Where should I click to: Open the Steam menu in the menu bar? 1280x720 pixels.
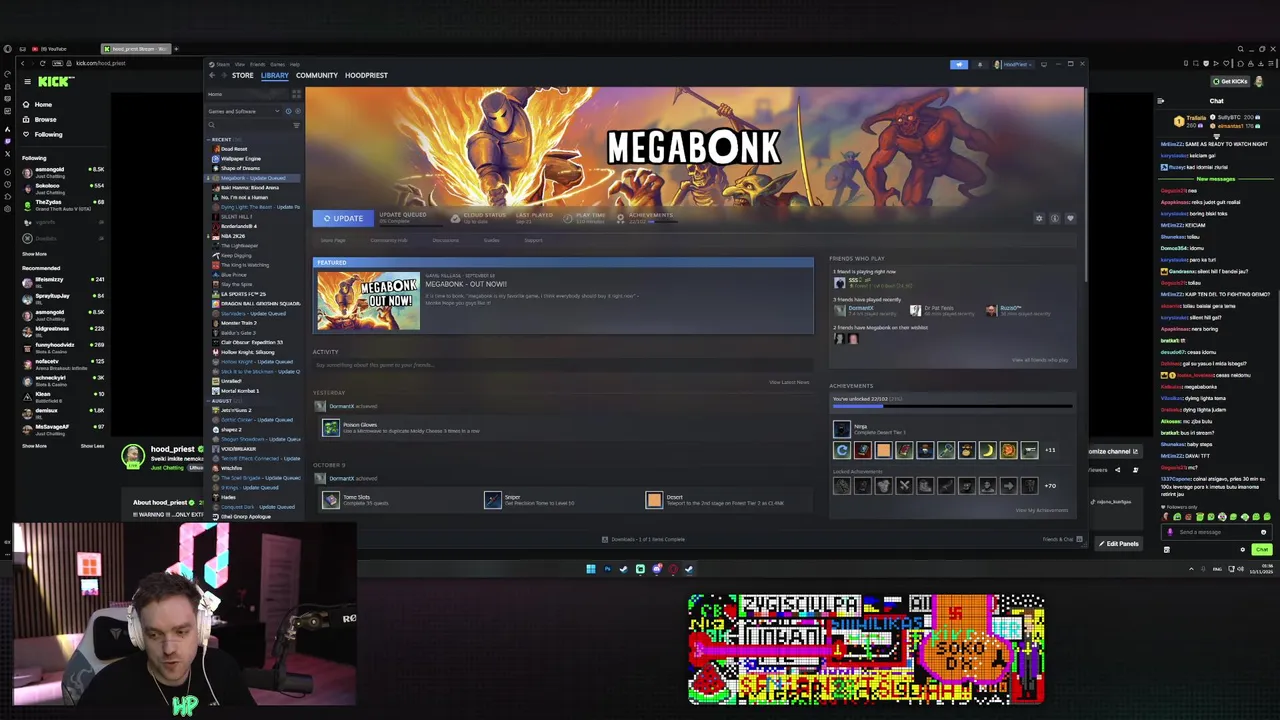(x=223, y=64)
